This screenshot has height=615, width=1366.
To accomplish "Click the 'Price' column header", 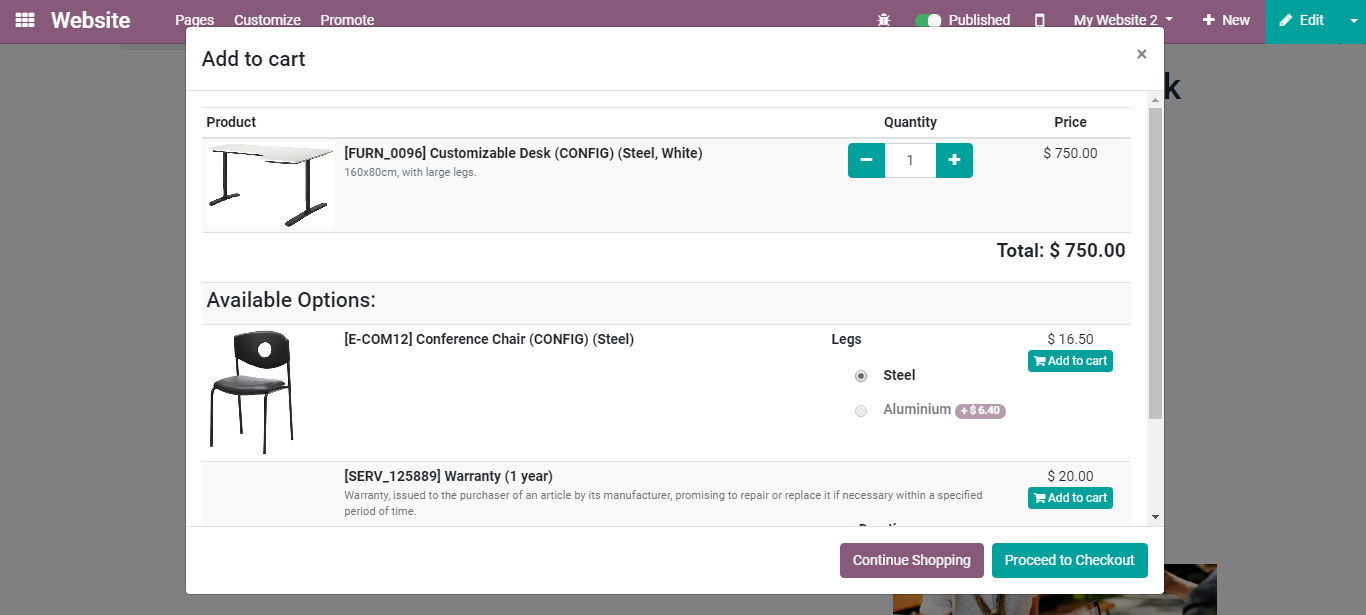I will (x=1070, y=122).
